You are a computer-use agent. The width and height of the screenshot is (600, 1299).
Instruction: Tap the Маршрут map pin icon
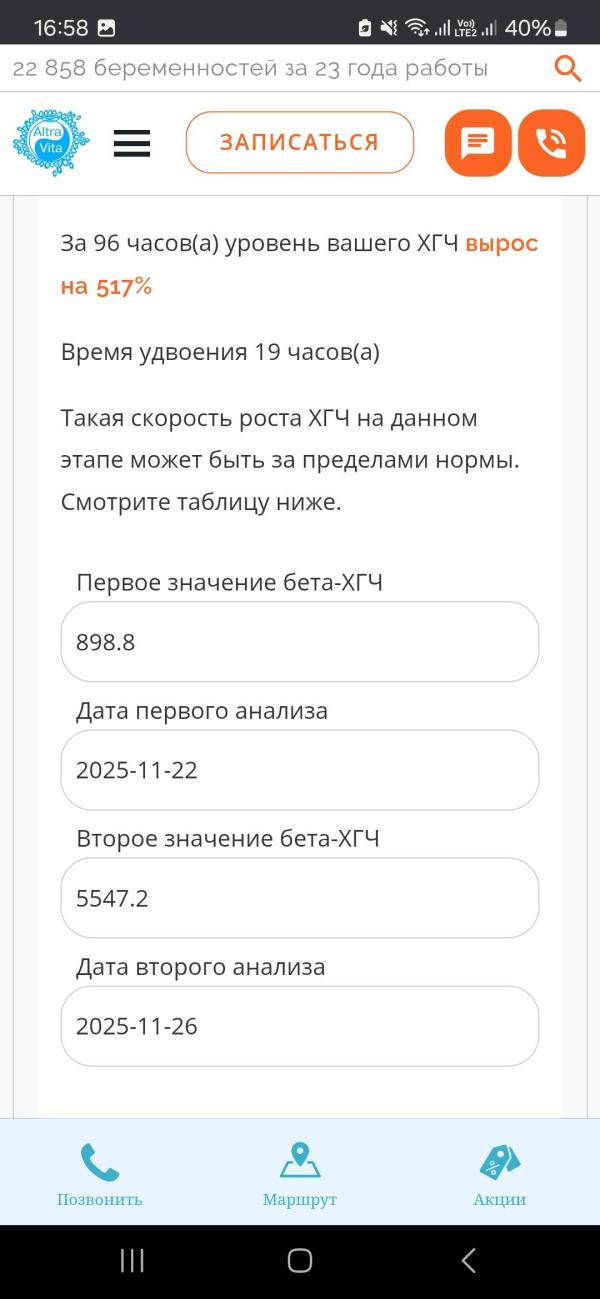click(299, 1160)
